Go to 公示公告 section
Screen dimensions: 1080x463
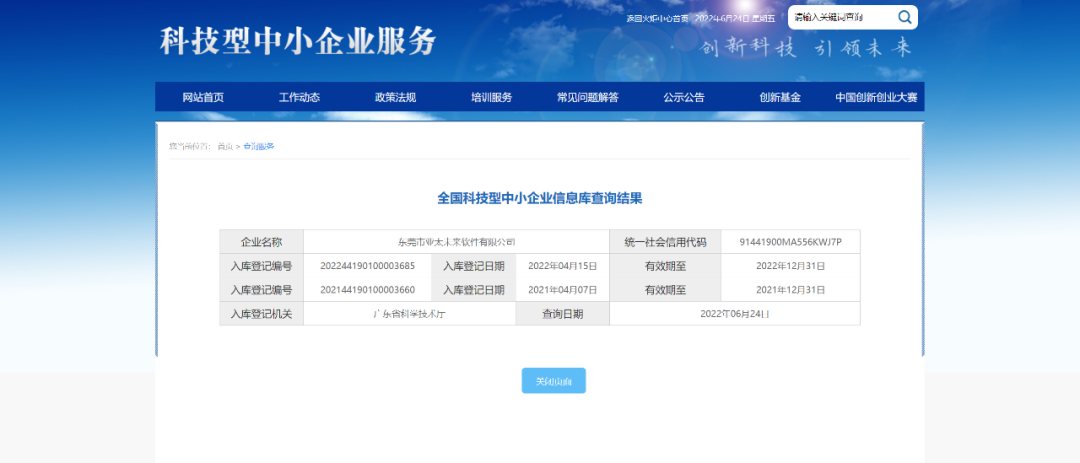pos(684,97)
